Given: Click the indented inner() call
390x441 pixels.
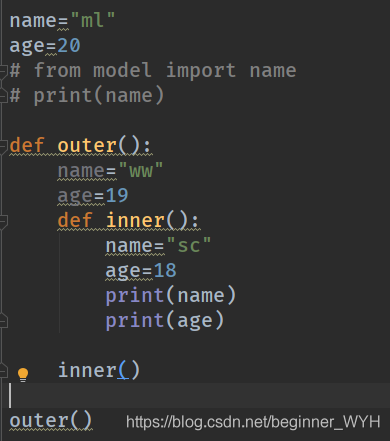Looking at the screenshot, I should 99,371.
